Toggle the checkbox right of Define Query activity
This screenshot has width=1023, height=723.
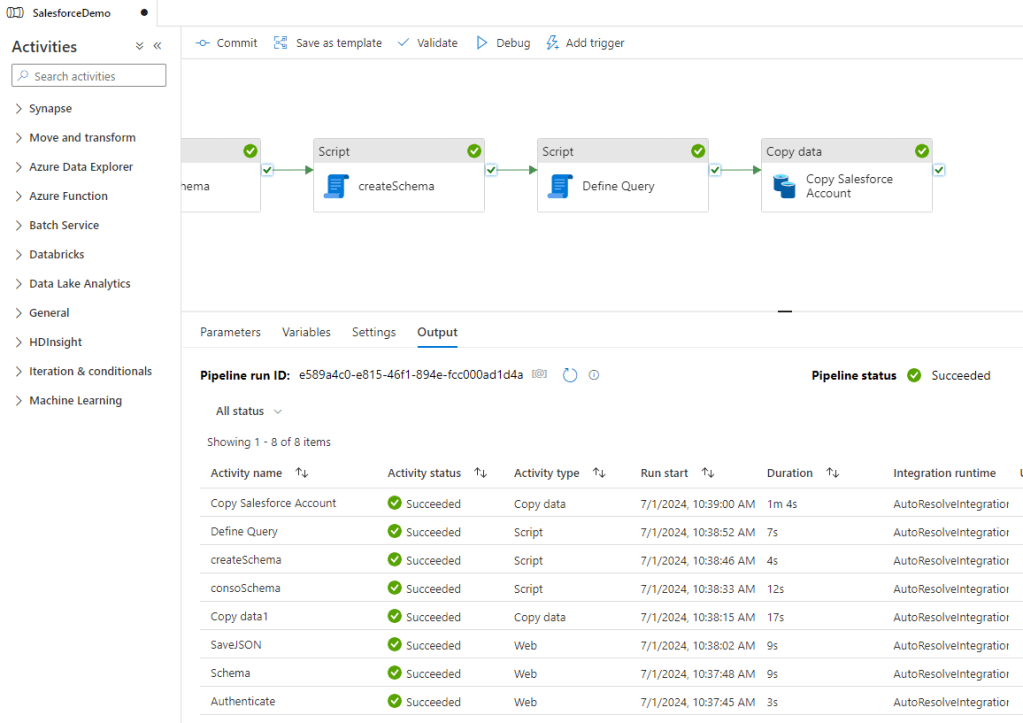coord(715,170)
